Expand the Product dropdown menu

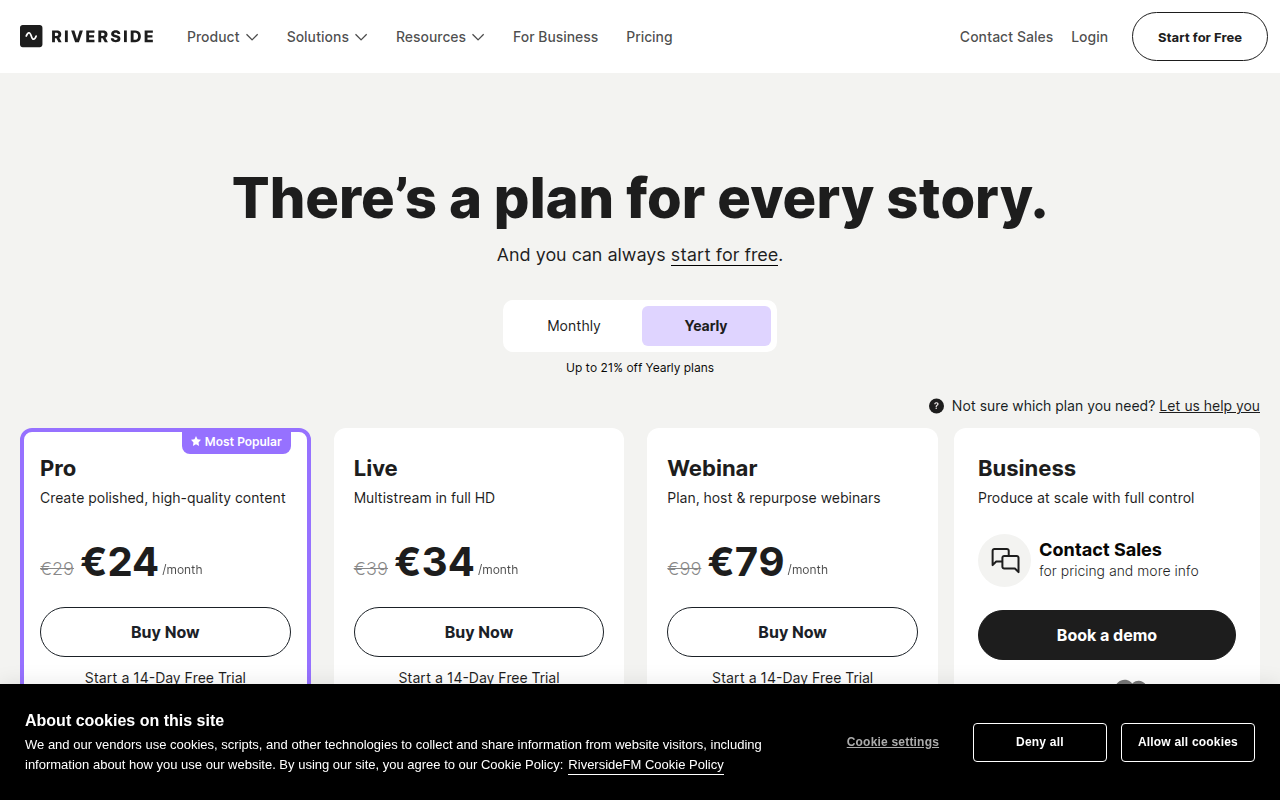pyautogui.click(x=222, y=37)
